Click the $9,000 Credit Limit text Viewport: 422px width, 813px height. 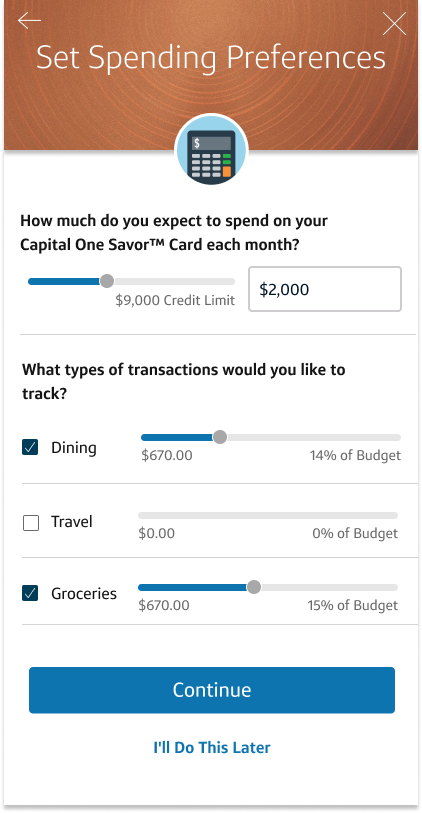coord(175,300)
